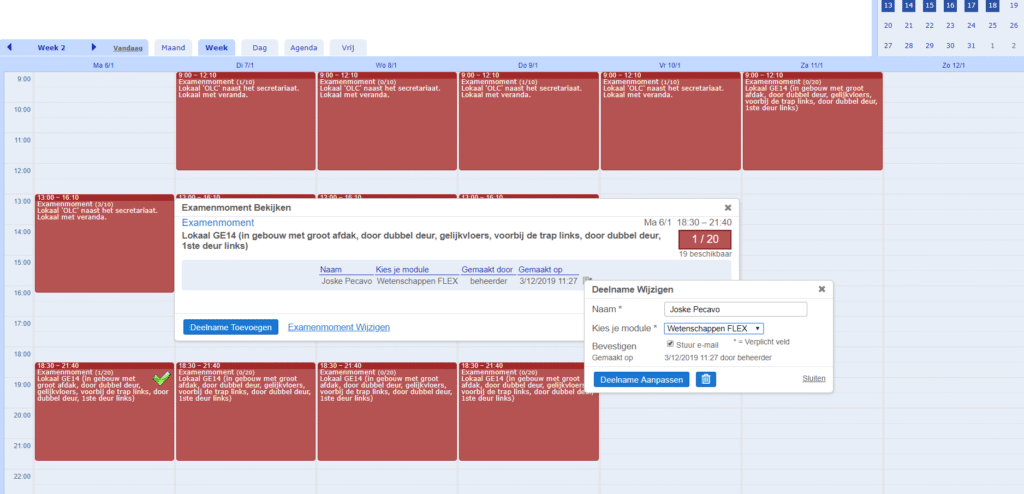1024x494 pixels.
Task: Click Deelname Aanpassen button
Action: [641, 379]
